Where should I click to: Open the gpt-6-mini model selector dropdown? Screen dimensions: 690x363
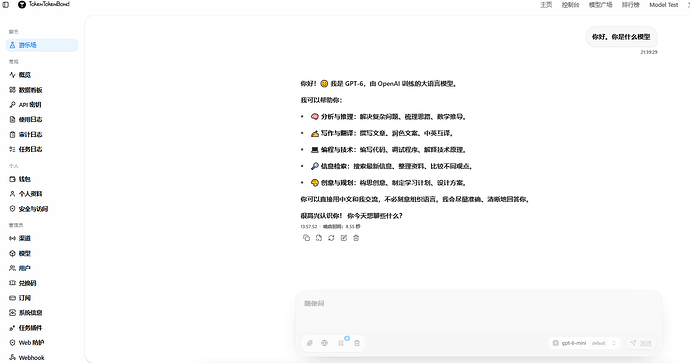(584, 343)
